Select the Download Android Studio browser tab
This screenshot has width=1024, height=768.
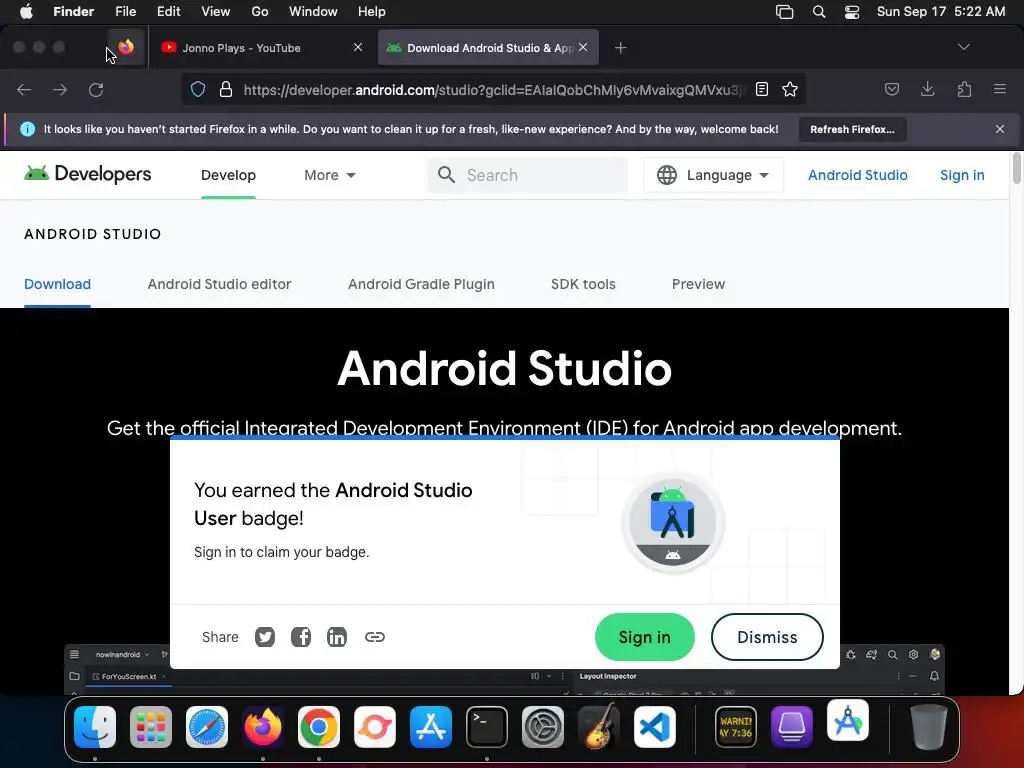click(488, 48)
